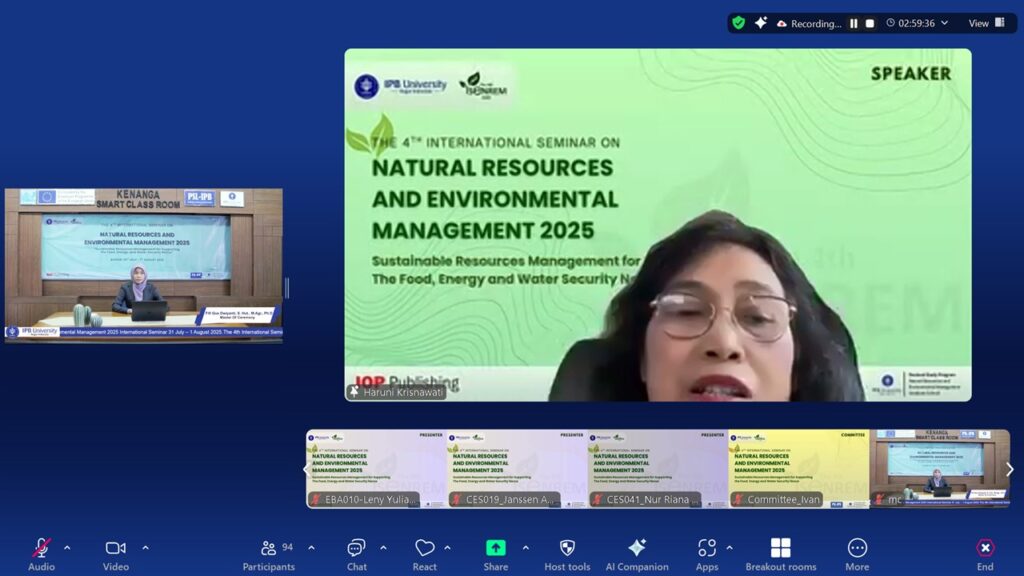Stop the recording with the square button

[x=870, y=23]
